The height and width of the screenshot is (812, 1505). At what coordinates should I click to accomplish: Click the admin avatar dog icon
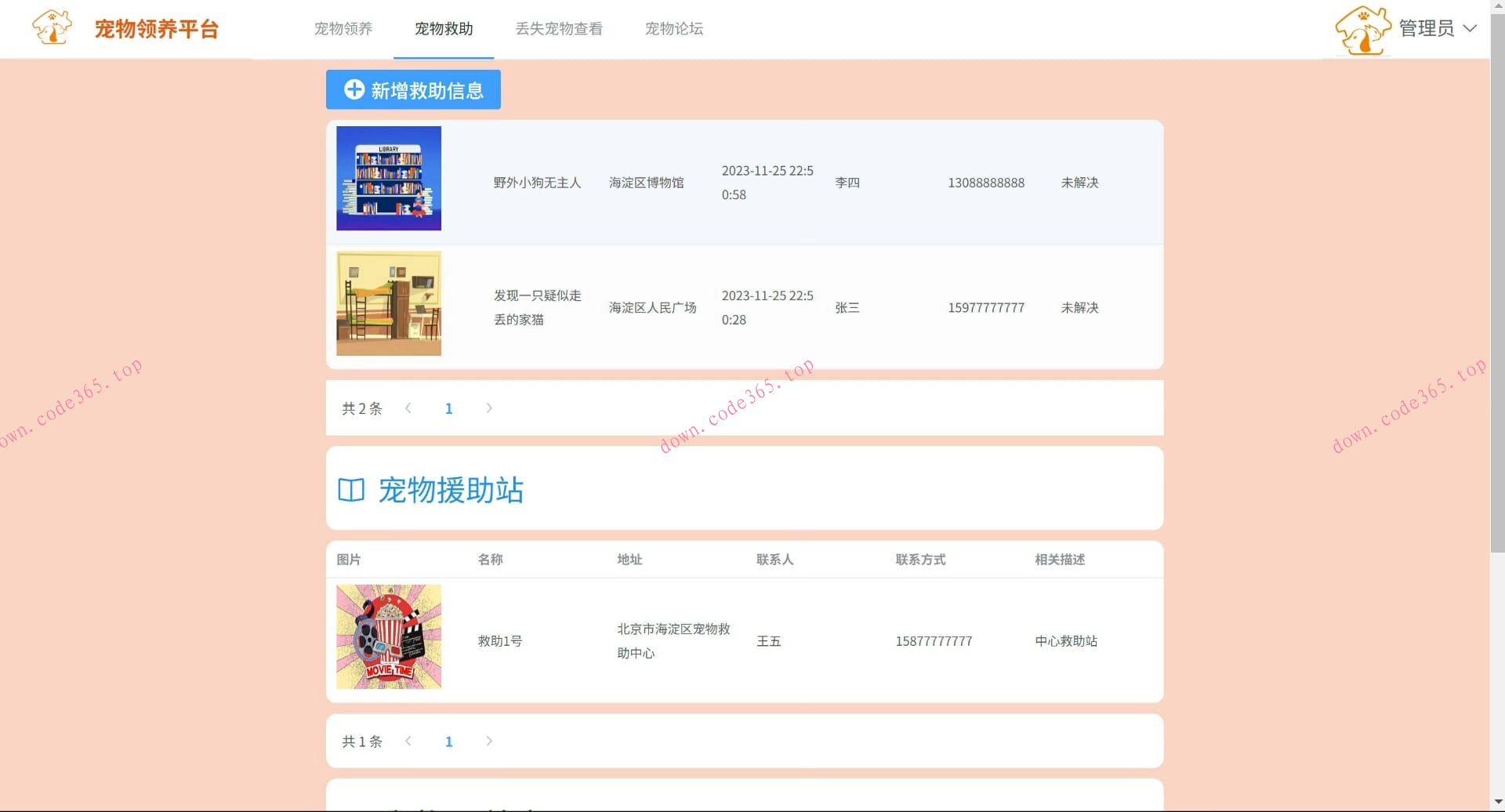[1362, 29]
